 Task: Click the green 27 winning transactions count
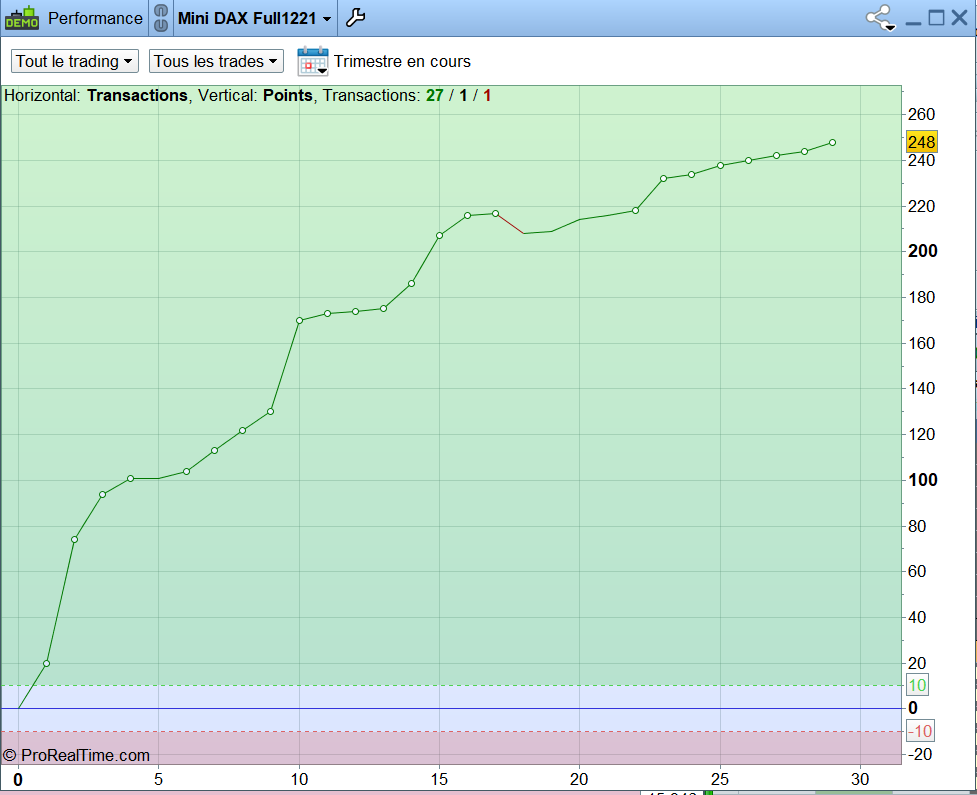pos(435,95)
